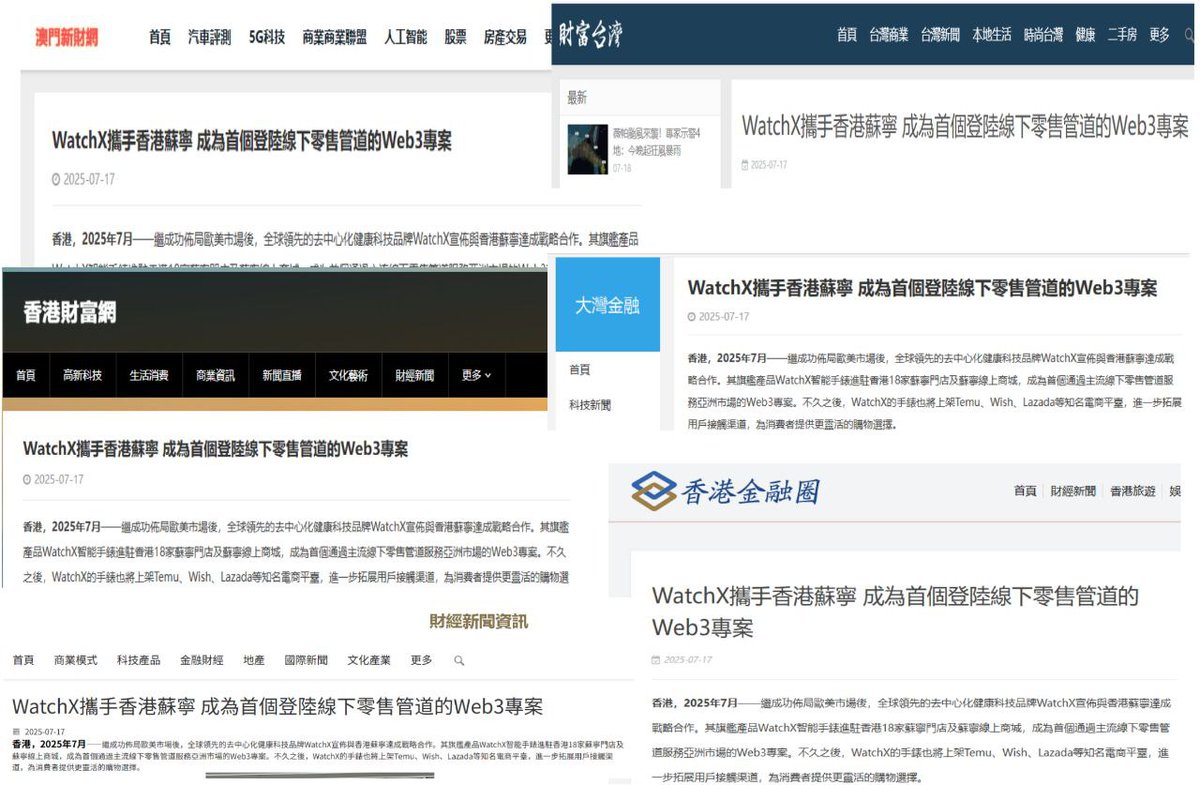
Task: Go to 首頁 in 財經新聞資訊 navigation
Action: pyautogui.click(x=23, y=661)
